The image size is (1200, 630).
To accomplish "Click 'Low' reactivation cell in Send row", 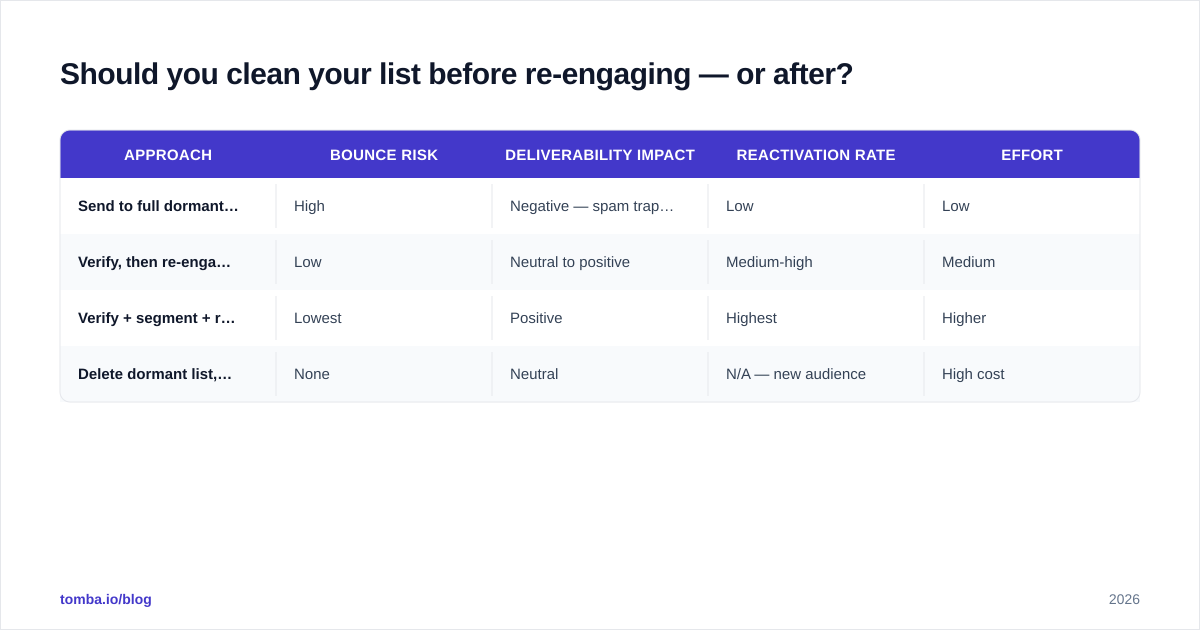I will 816,206.
